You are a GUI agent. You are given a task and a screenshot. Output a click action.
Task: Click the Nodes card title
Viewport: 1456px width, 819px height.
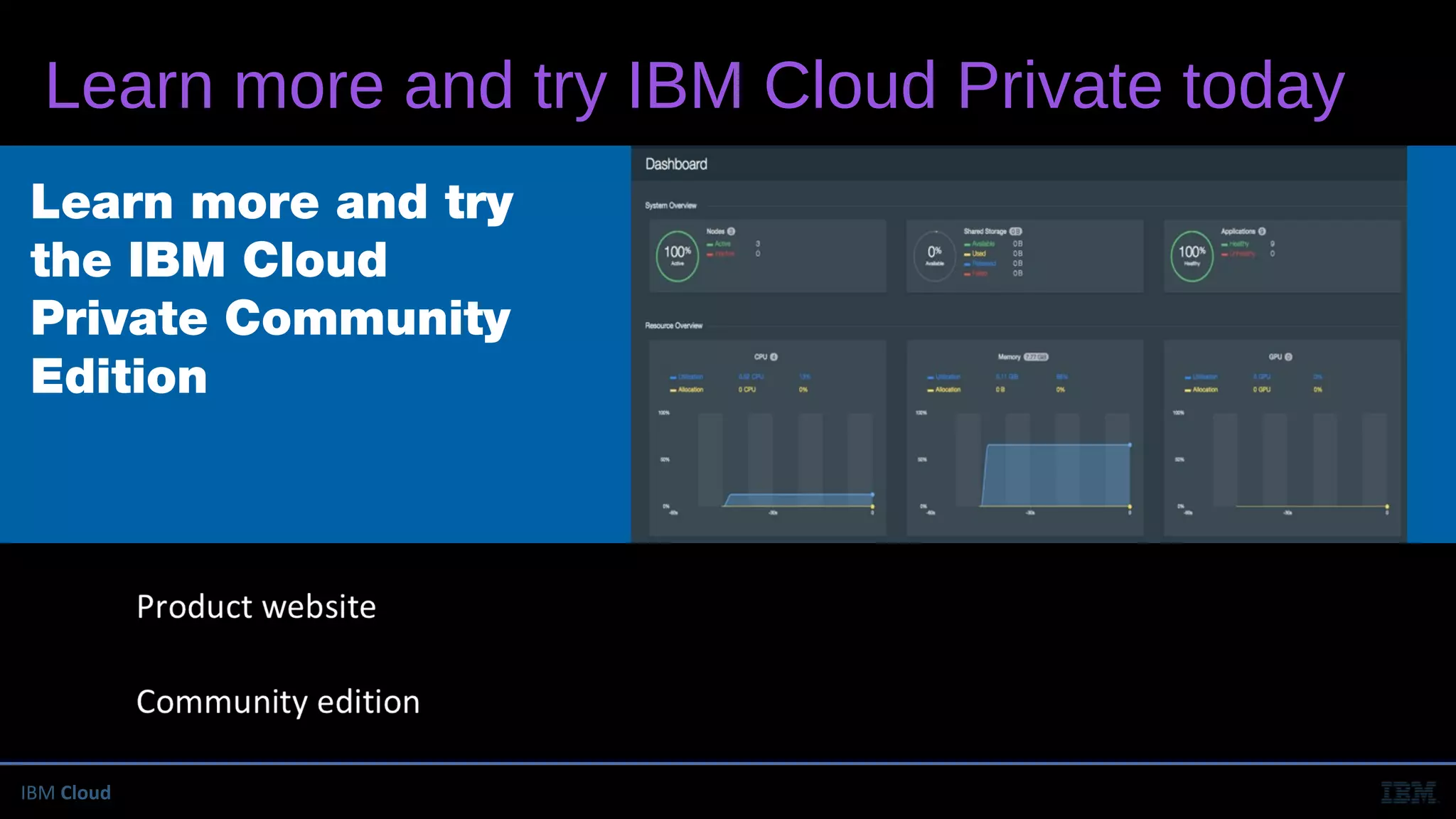(x=715, y=231)
